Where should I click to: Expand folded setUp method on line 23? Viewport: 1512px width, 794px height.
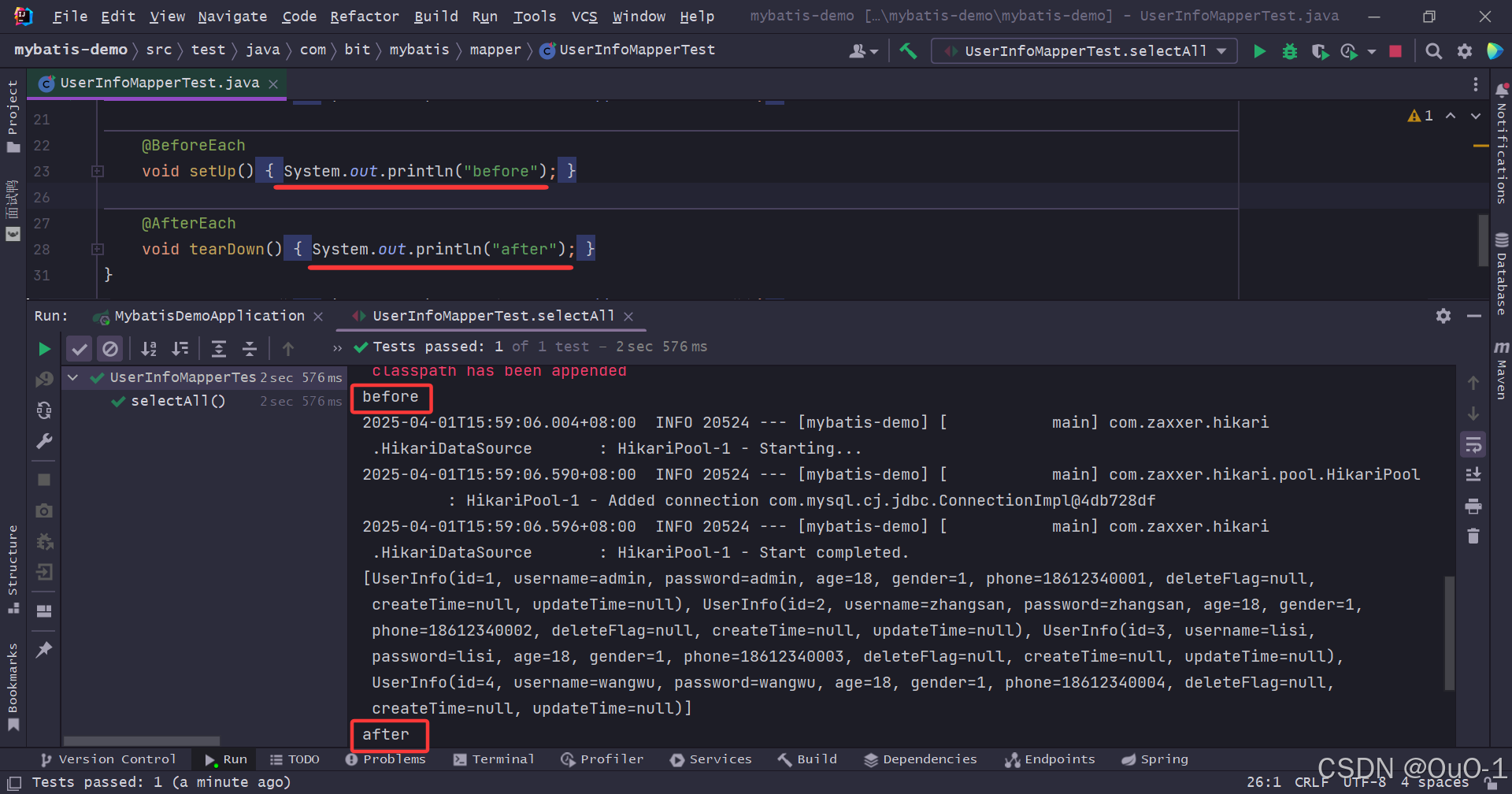tap(98, 171)
